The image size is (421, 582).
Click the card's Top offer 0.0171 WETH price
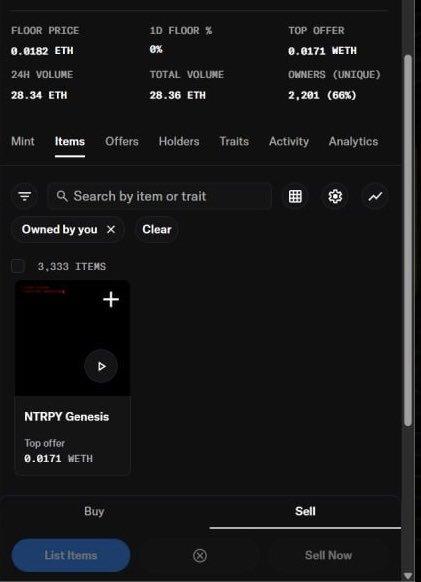(x=58, y=459)
